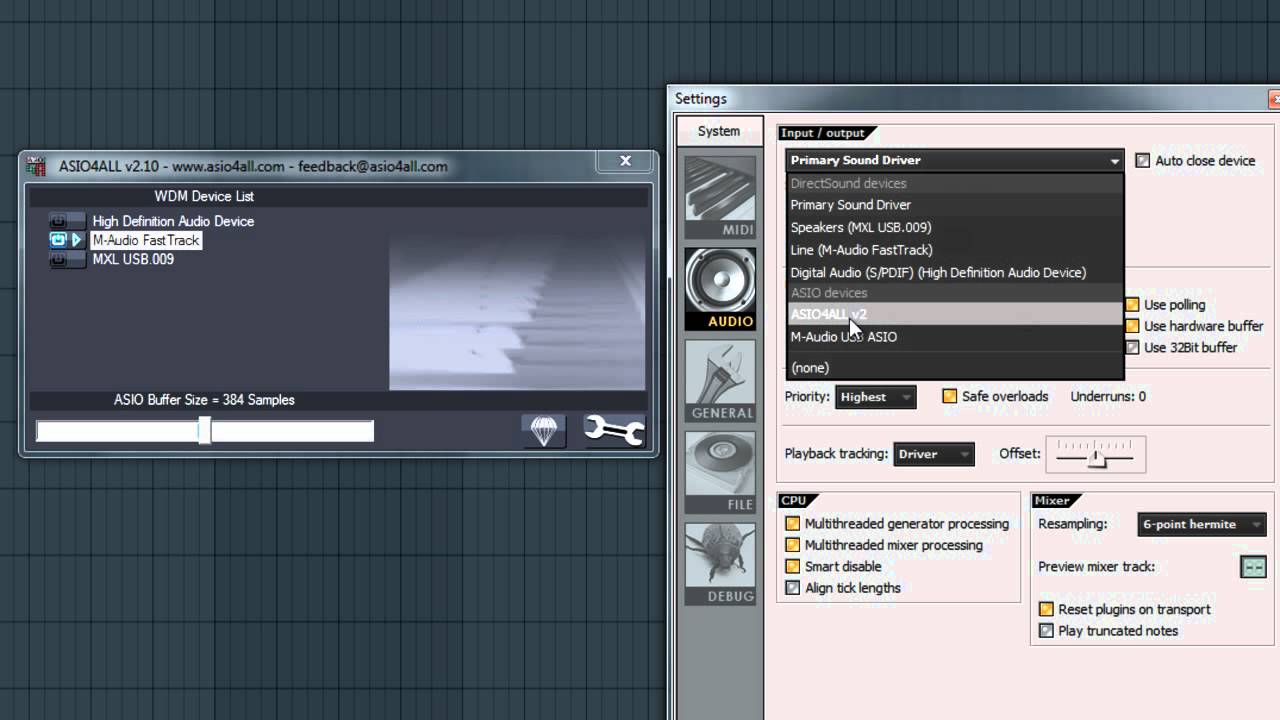Viewport: 1280px width, 720px height.
Task: Select Speakers (MXL USB.009) device
Action: (x=955, y=227)
